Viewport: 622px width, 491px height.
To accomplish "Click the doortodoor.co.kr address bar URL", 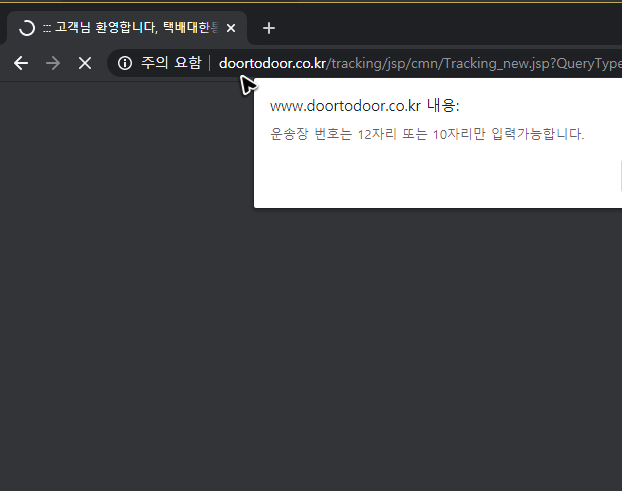I will coord(420,63).
